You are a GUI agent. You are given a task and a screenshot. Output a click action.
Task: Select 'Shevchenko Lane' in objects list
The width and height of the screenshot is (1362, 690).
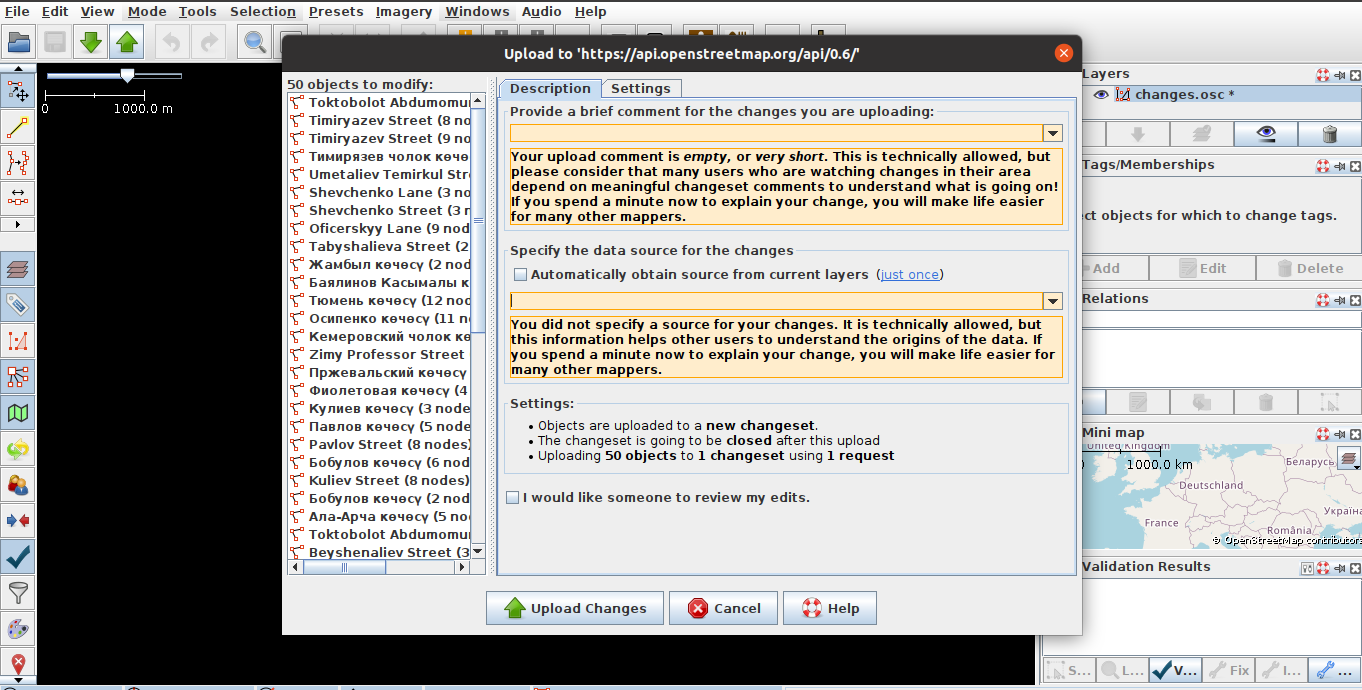[x=378, y=192]
